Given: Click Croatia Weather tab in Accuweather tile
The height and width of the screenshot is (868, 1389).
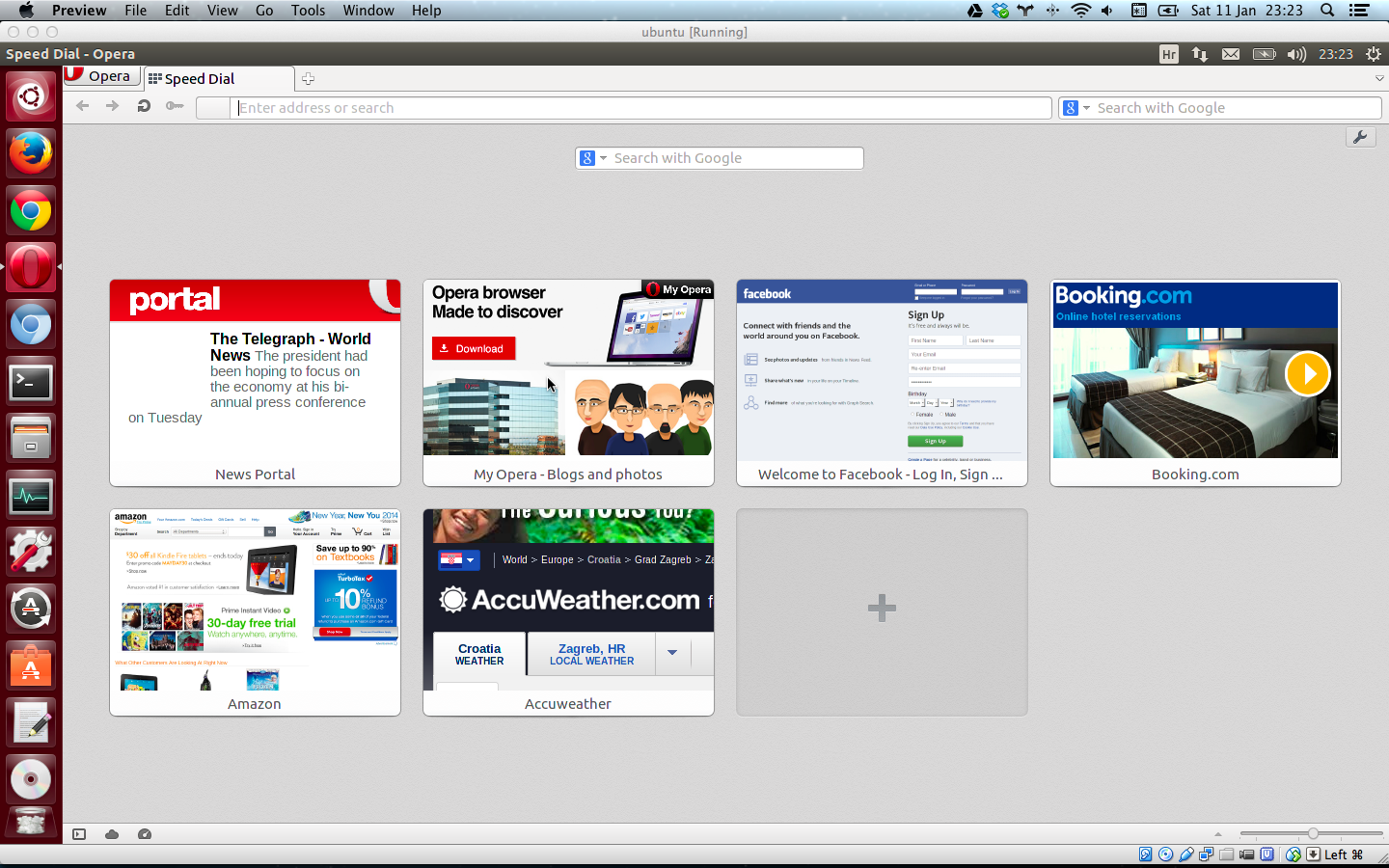Looking at the screenshot, I should (x=479, y=654).
